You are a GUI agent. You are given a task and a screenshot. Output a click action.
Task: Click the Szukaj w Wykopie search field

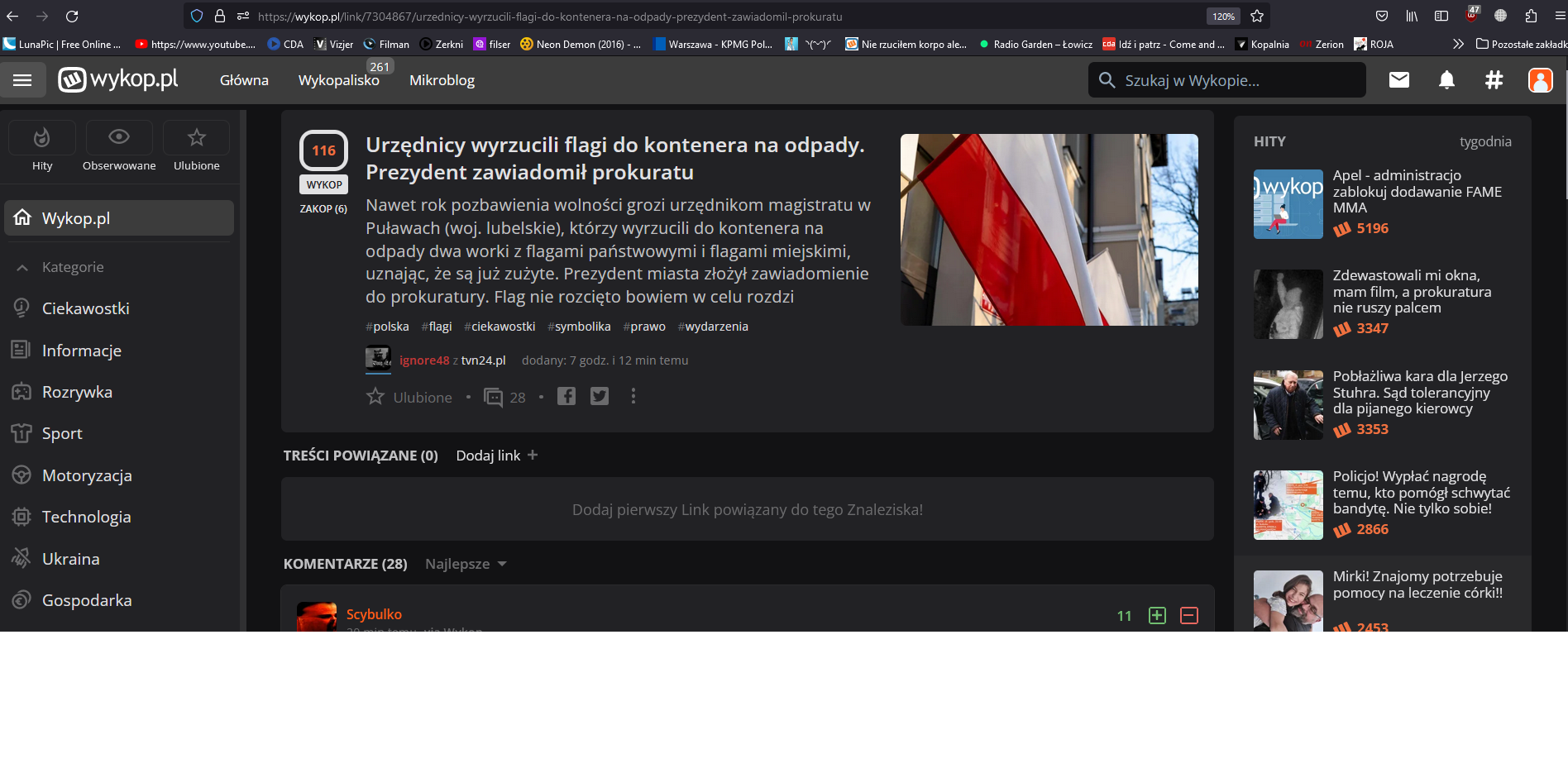tap(1226, 80)
